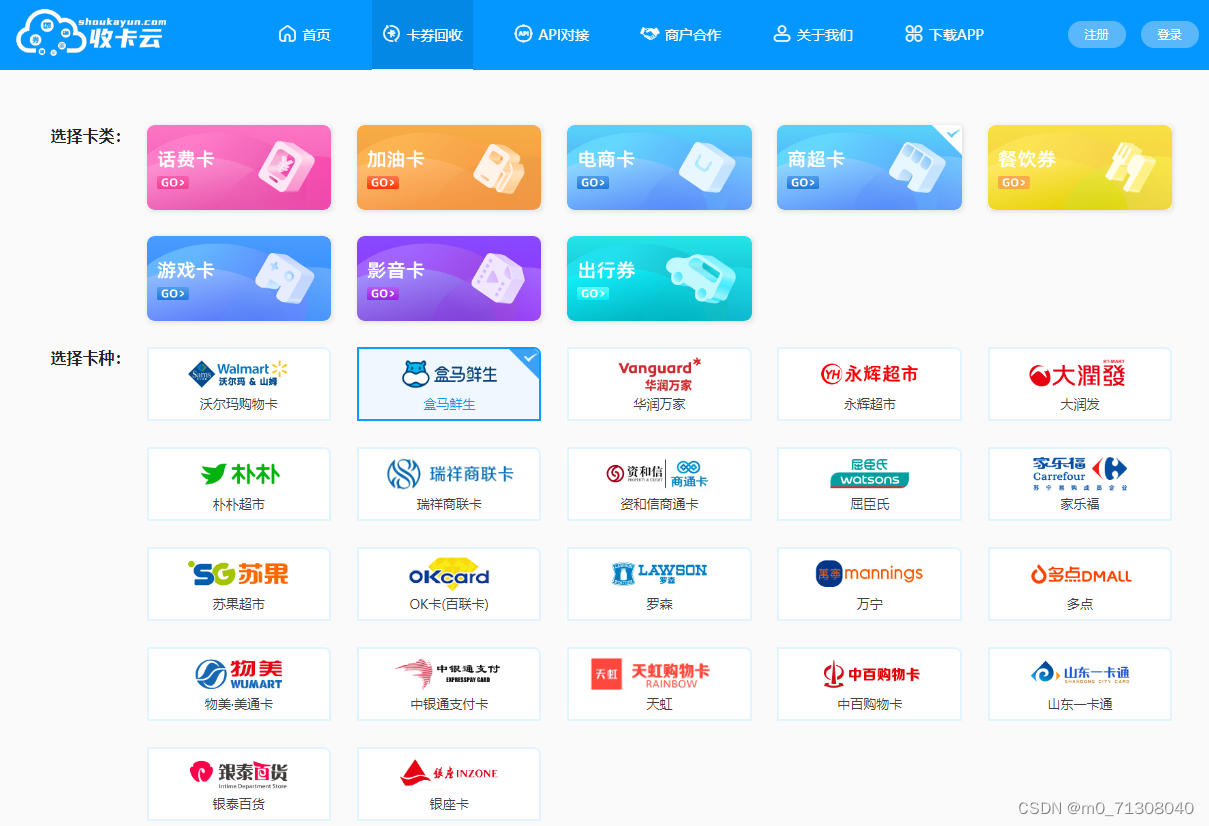The height and width of the screenshot is (826, 1209).
Task: Select 华润万家 Vanguard card
Action: click(x=659, y=384)
